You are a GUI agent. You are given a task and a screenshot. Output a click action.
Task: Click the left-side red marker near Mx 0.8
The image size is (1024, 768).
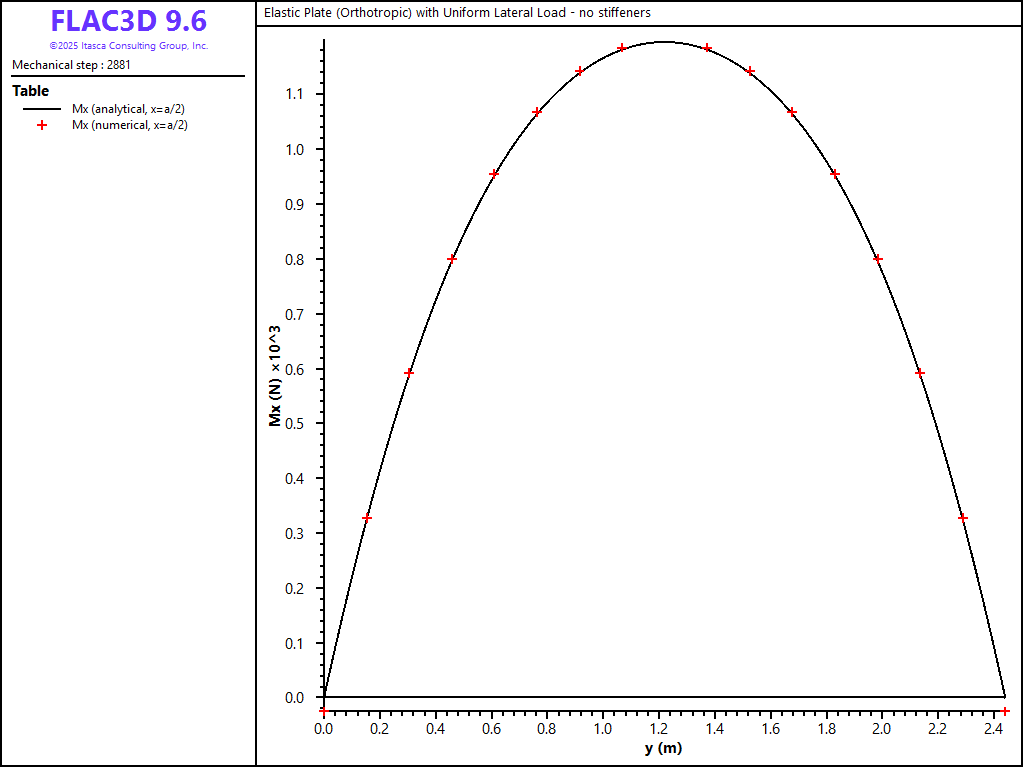click(x=452, y=259)
